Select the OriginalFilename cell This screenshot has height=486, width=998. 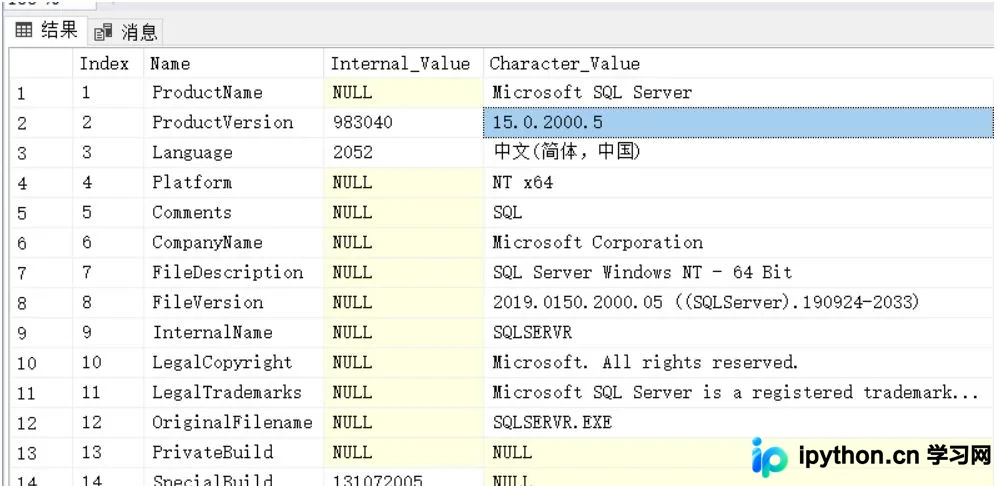[234, 422]
